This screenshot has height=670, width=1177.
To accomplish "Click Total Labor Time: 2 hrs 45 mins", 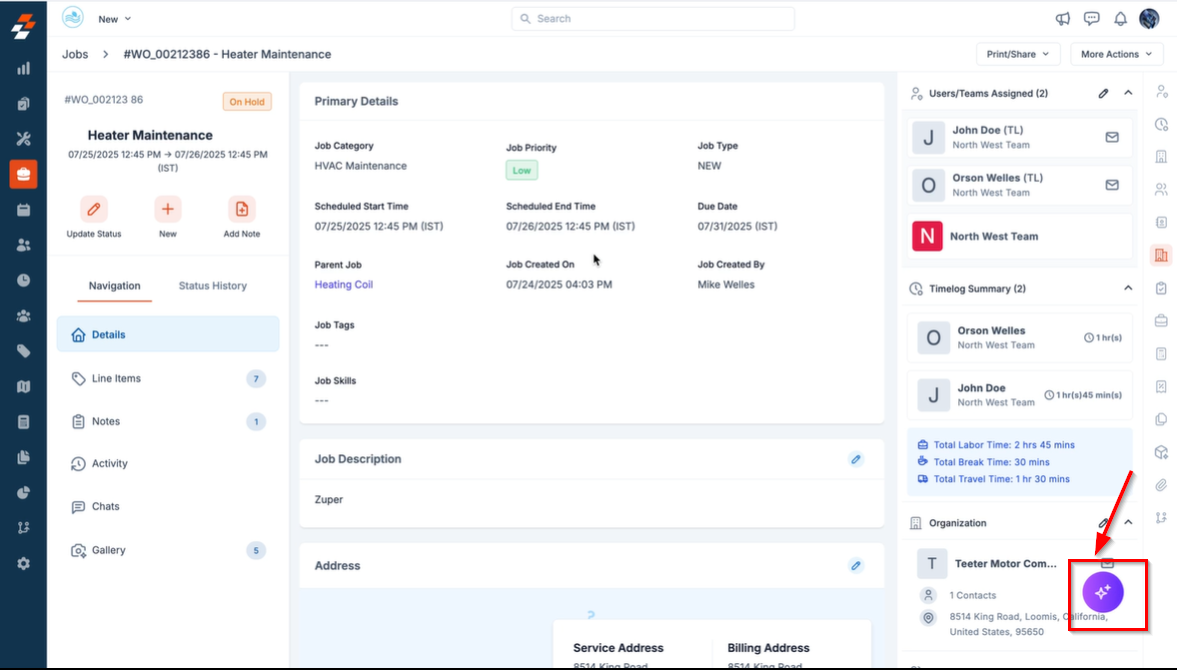I will (1004, 445).
